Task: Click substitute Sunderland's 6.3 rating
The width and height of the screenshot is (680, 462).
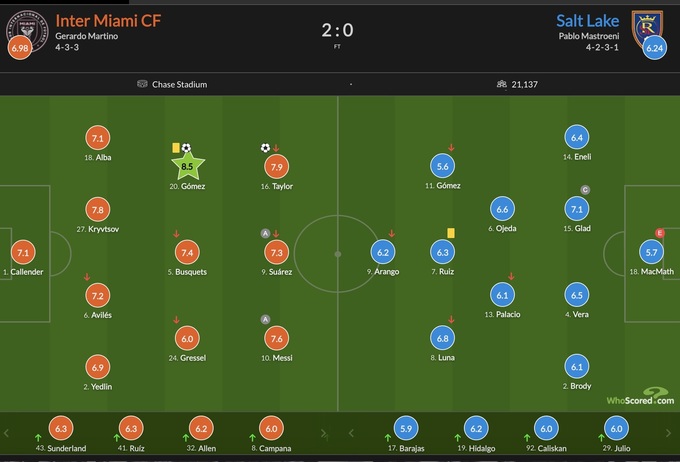Action: coord(60,428)
